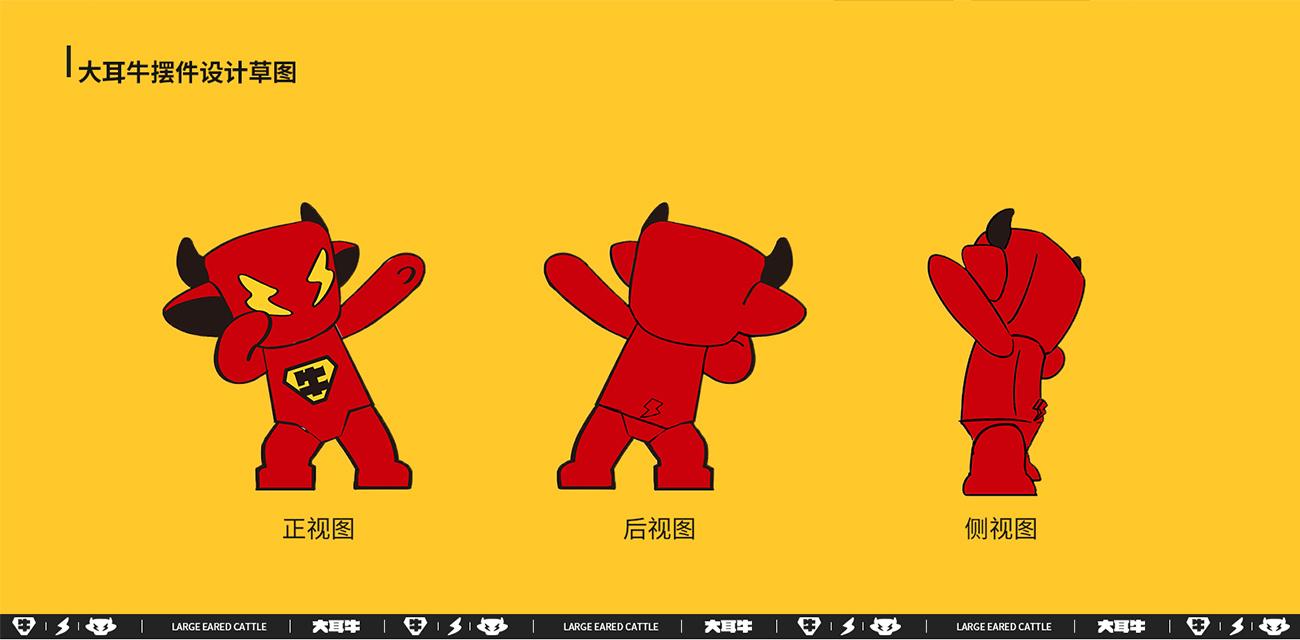The width and height of the screenshot is (1300, 640).
Task: Click the 大耳牛摆件设计草图 title
Action: 187,72
